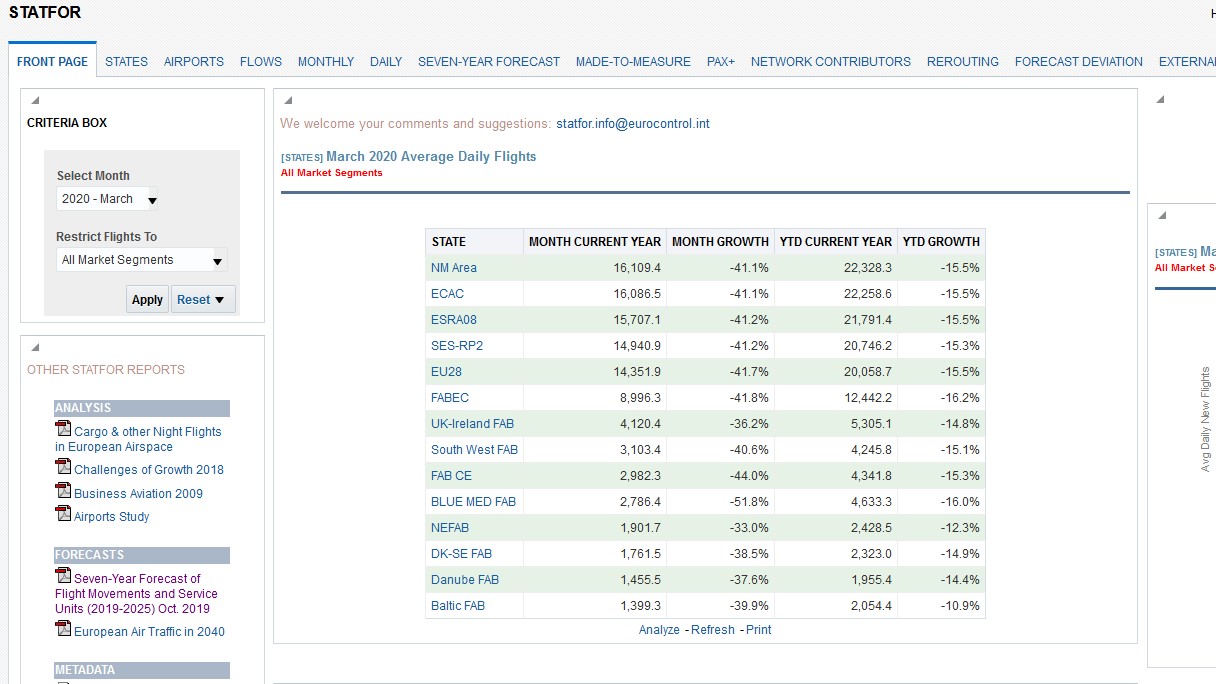This screenshot has height=684, width=1216.
Task: Open Airports Study link
Action: coord(112,516)
